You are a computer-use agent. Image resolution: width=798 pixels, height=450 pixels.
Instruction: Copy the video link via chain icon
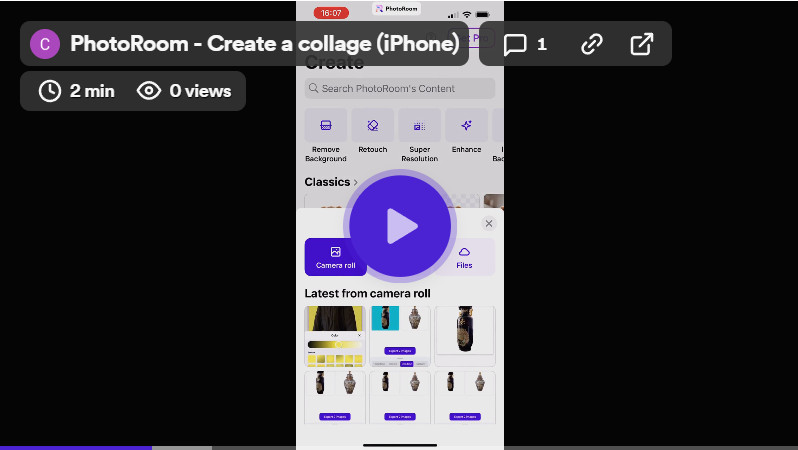592,44
